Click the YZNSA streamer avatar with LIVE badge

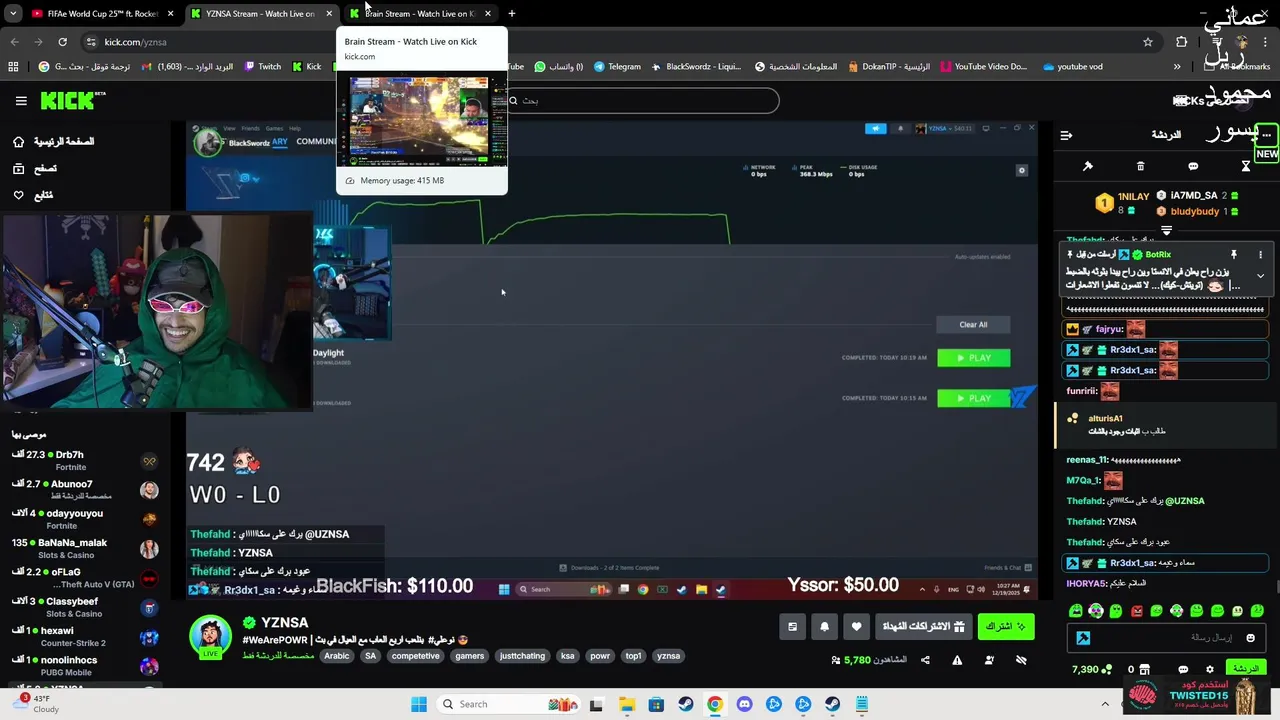211,637
